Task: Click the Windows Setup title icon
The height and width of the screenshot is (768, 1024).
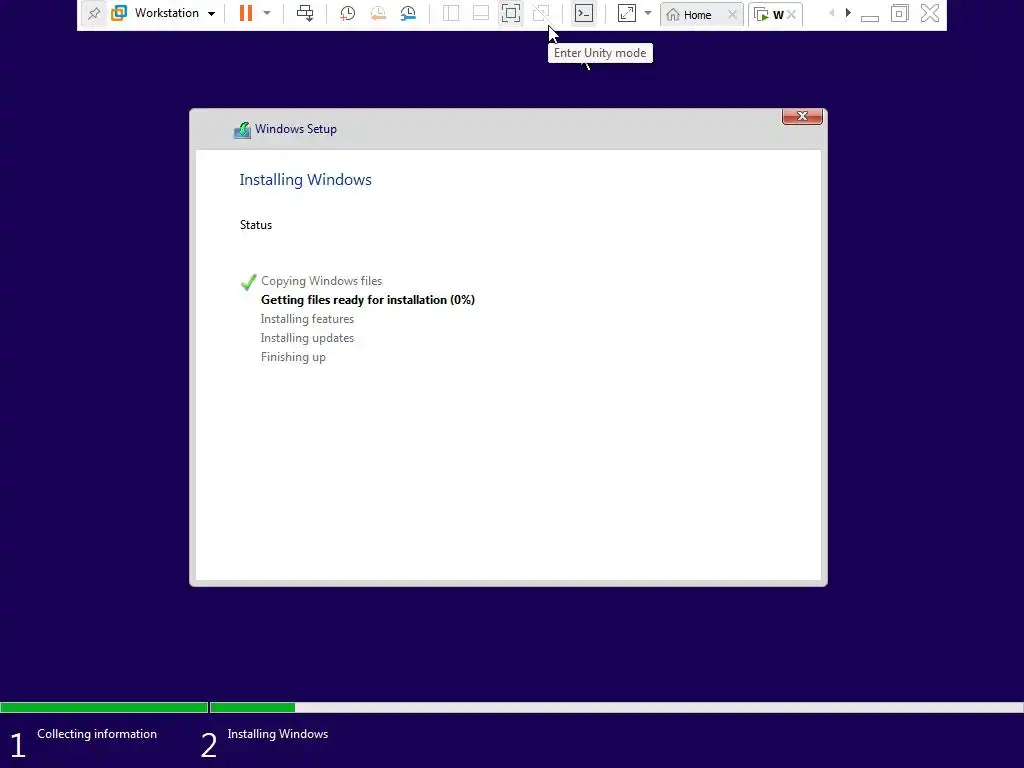Action: (242, 130)
